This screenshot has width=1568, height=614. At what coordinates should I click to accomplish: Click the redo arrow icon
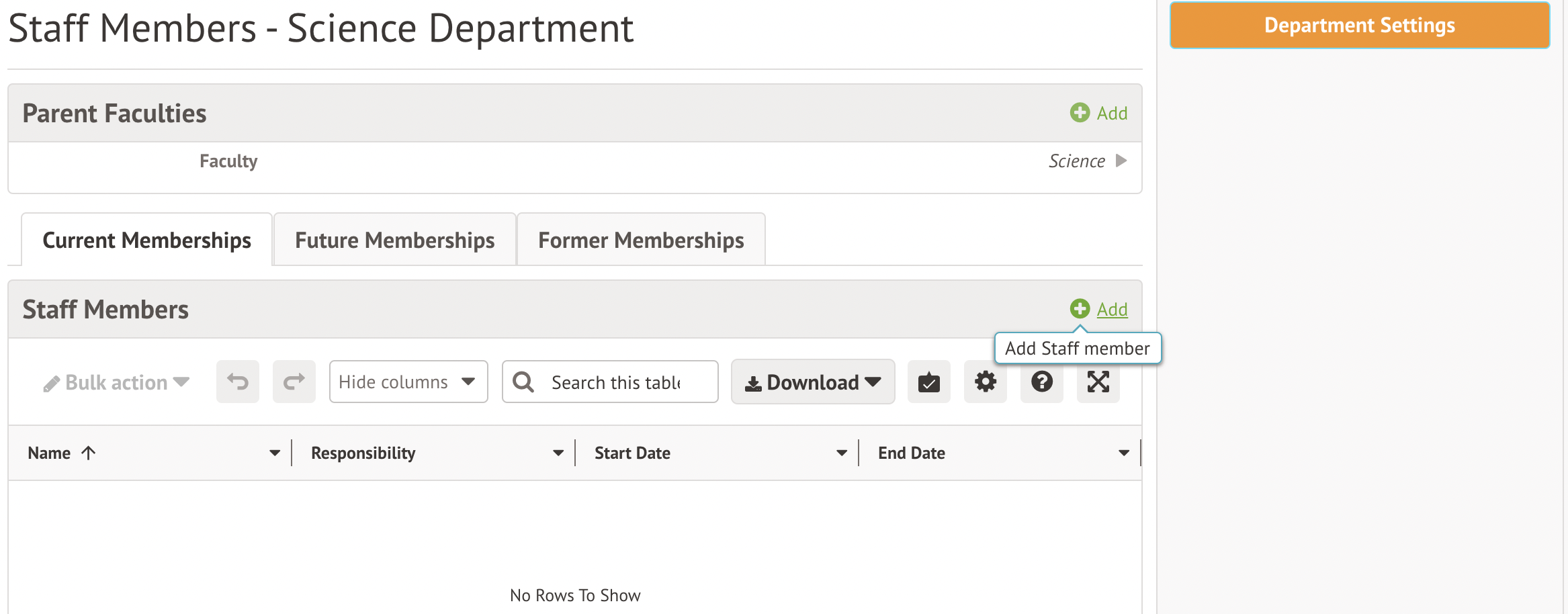pos(294,382)
